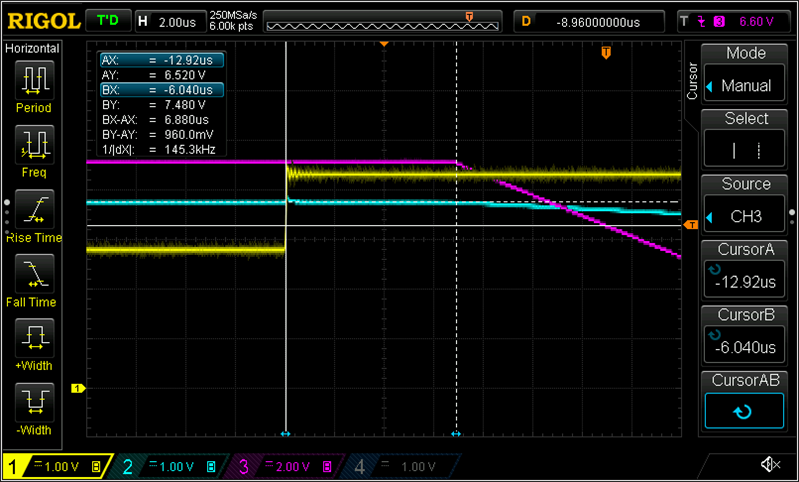Click the orange T marker in memory bar
The height and width of the screenshot is (482, 799).
469,16
